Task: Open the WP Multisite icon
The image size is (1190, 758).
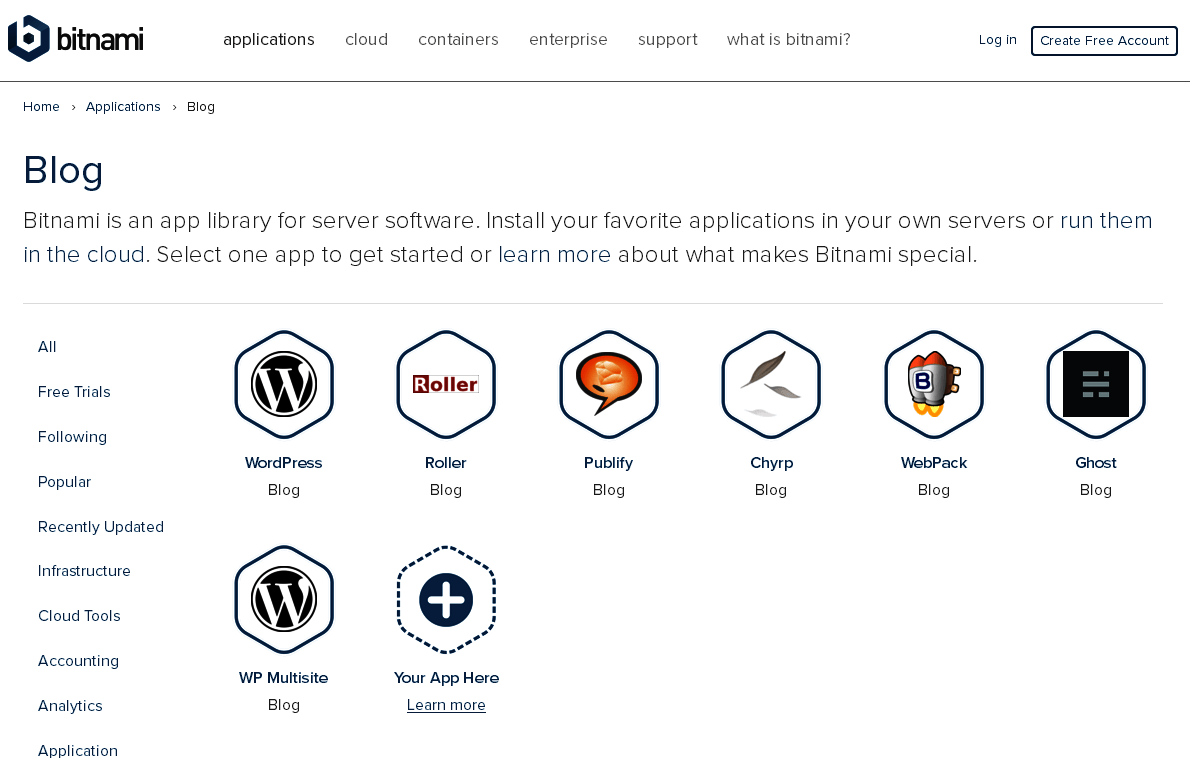Action: click(284, 599)
